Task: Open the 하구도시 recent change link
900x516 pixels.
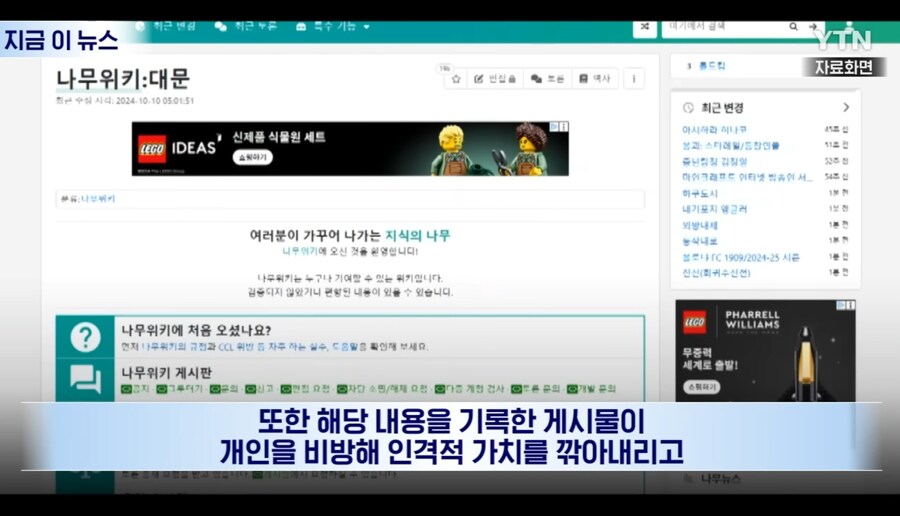Action: point(700,193)
